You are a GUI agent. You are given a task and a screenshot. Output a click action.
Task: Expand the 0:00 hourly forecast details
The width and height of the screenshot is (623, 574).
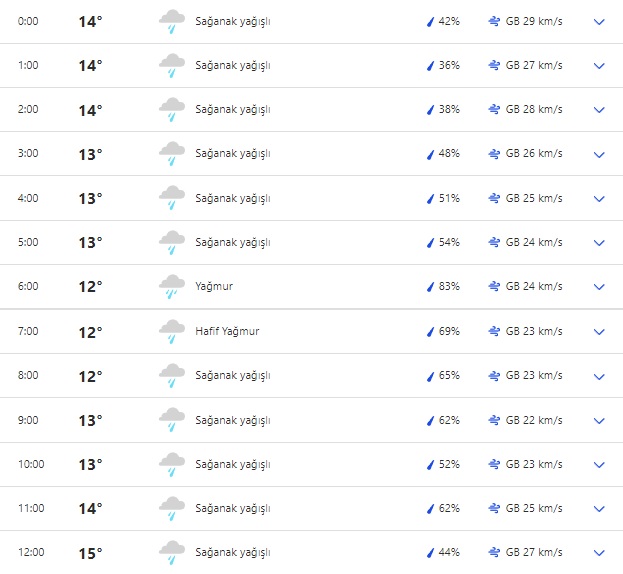(x=599, y=22)
